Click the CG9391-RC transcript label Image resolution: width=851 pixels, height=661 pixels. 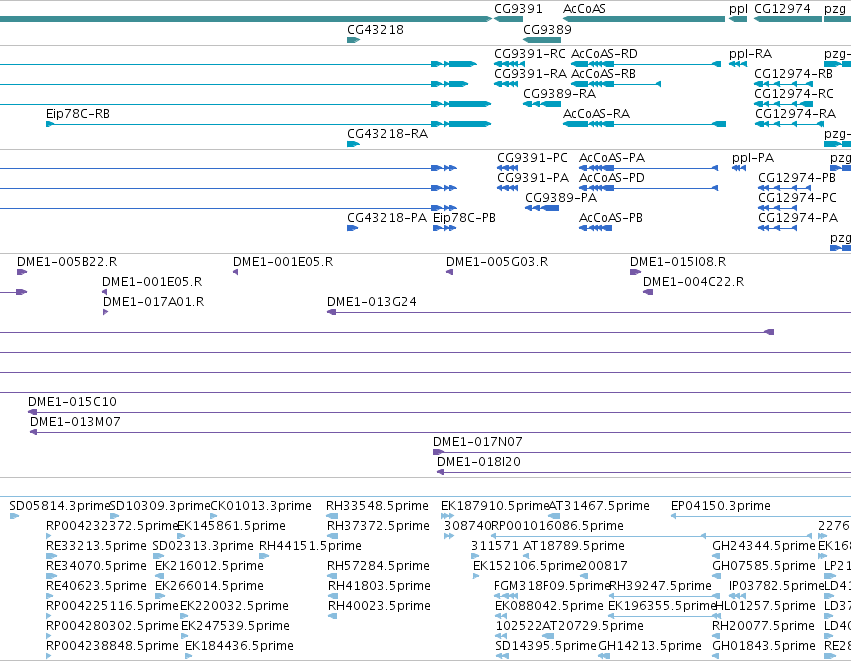[x=530, y=54]
